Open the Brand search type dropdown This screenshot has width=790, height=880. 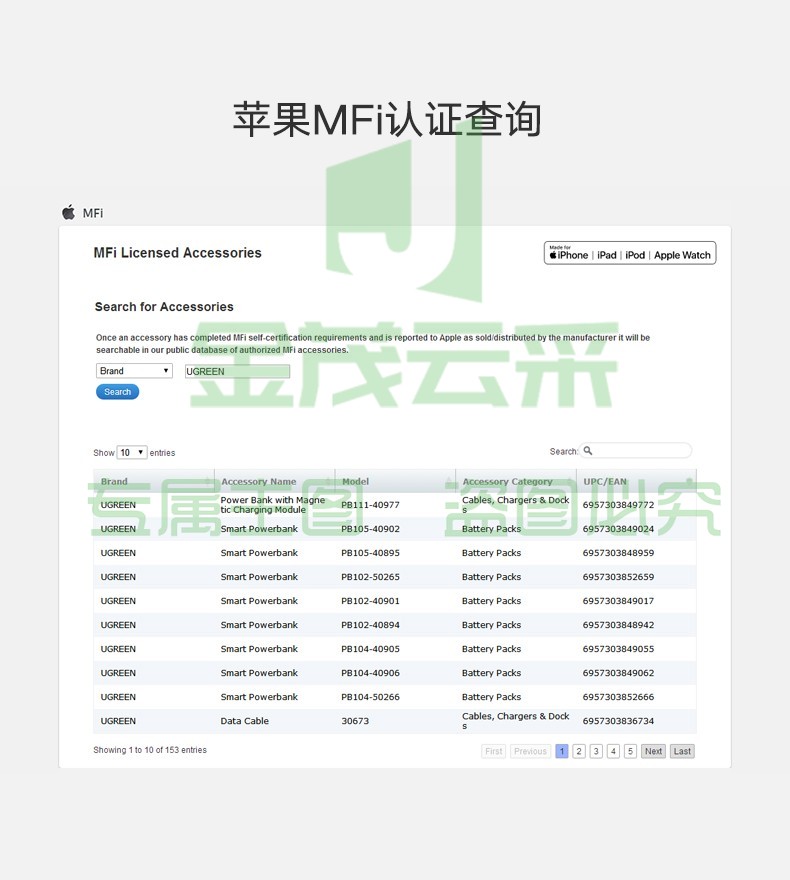pos(134,371)
